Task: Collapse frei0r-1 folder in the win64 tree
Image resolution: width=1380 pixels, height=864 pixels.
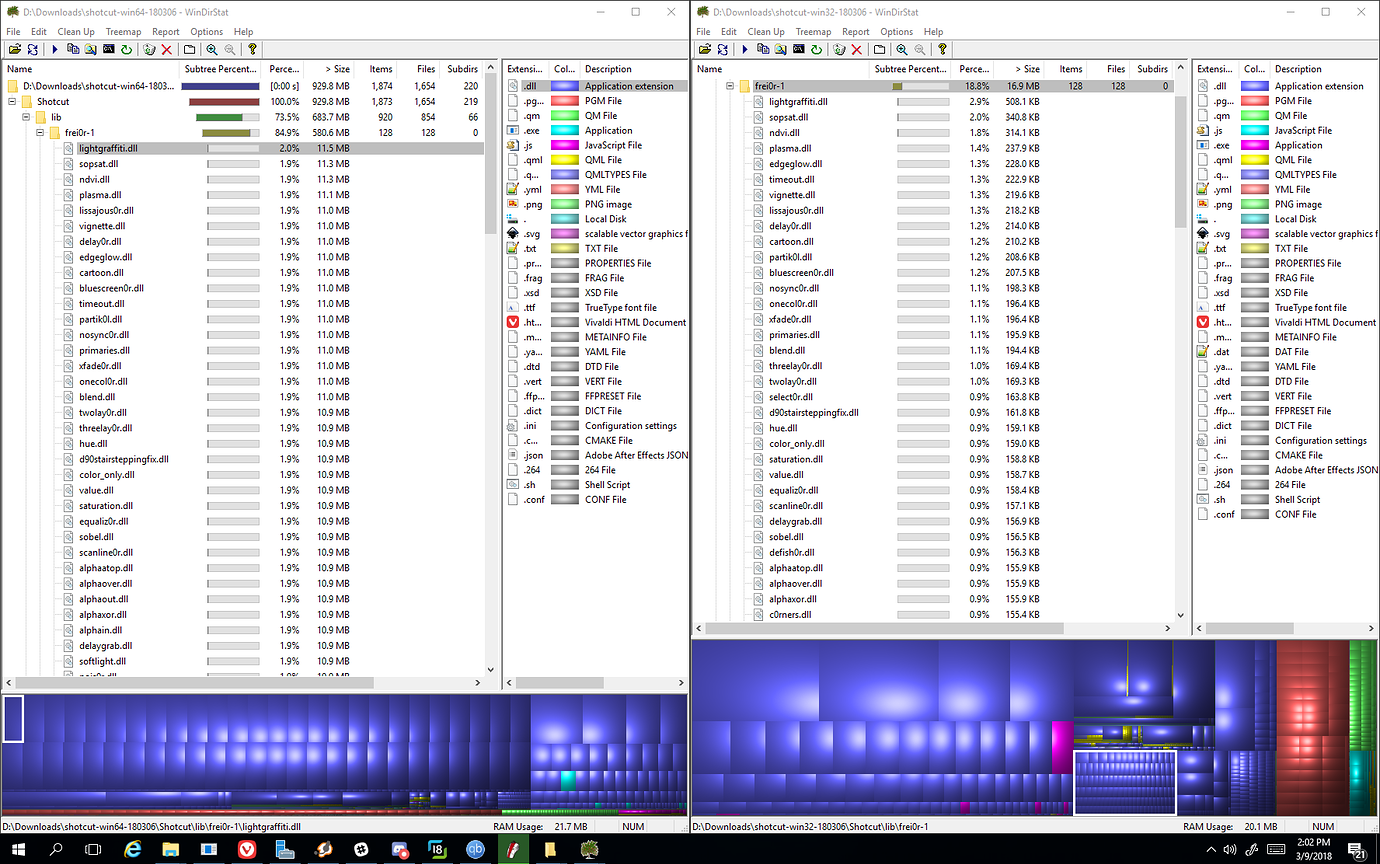Action: point(42,133)
